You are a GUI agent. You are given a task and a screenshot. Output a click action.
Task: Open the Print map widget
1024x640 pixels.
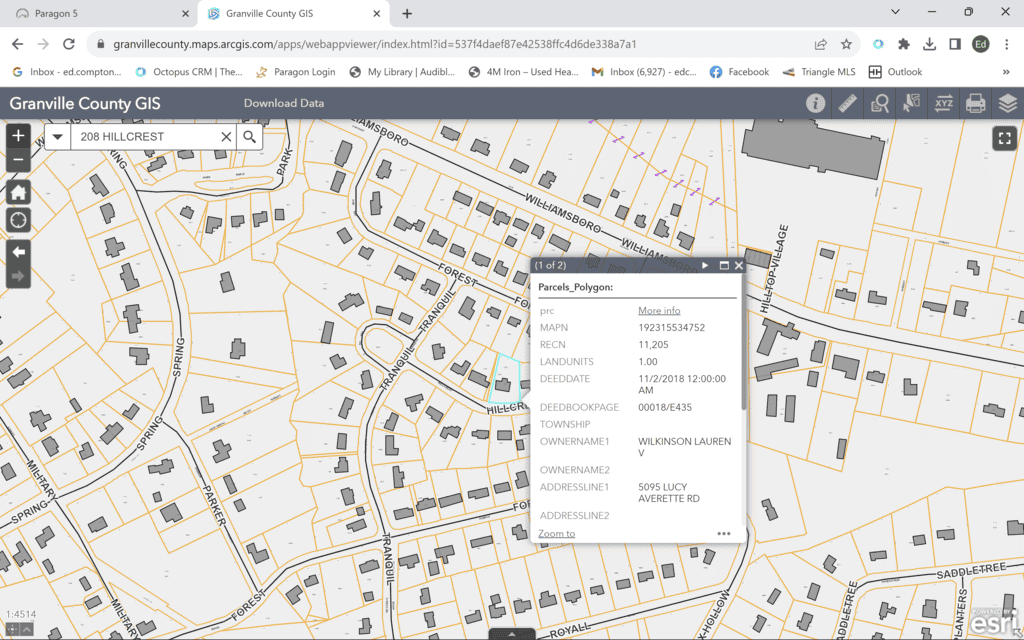tap(976, 103)
